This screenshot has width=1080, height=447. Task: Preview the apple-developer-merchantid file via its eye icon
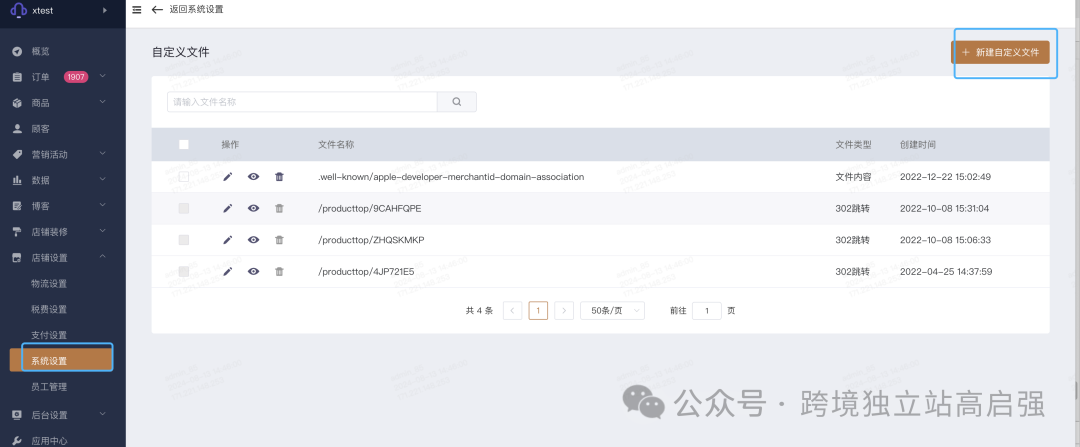253,177
